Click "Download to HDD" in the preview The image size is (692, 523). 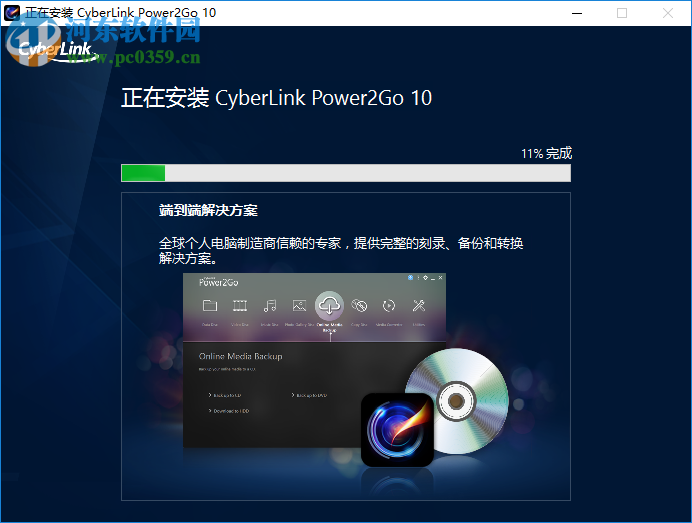click(229, 411)
